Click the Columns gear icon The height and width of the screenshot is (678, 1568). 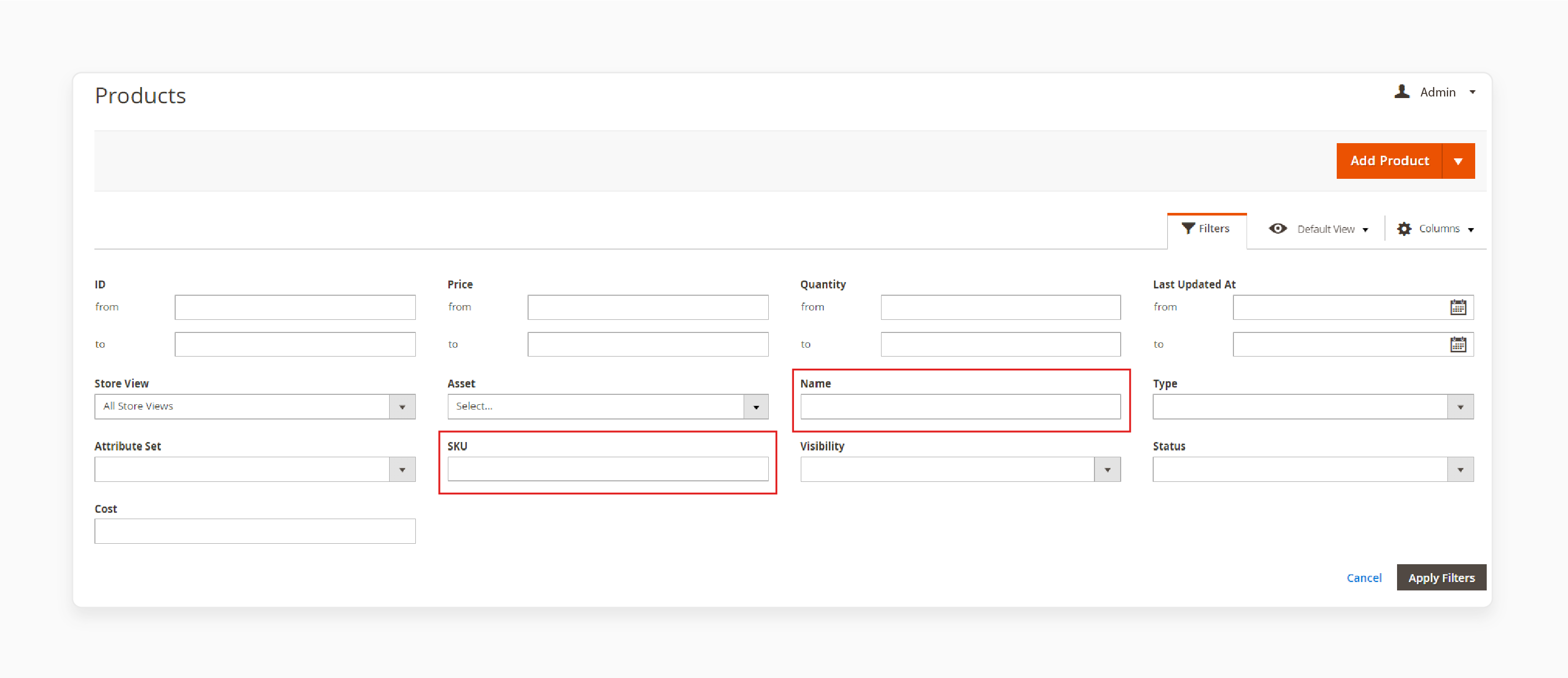1404,229
